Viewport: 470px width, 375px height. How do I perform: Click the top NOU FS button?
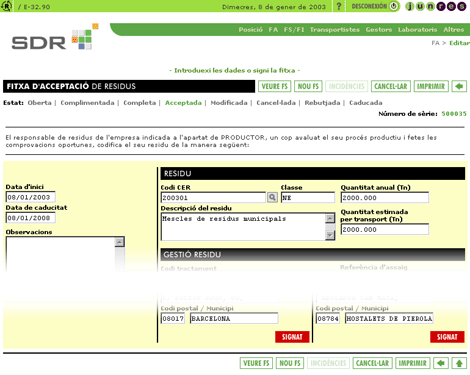(x=308, y=86)
